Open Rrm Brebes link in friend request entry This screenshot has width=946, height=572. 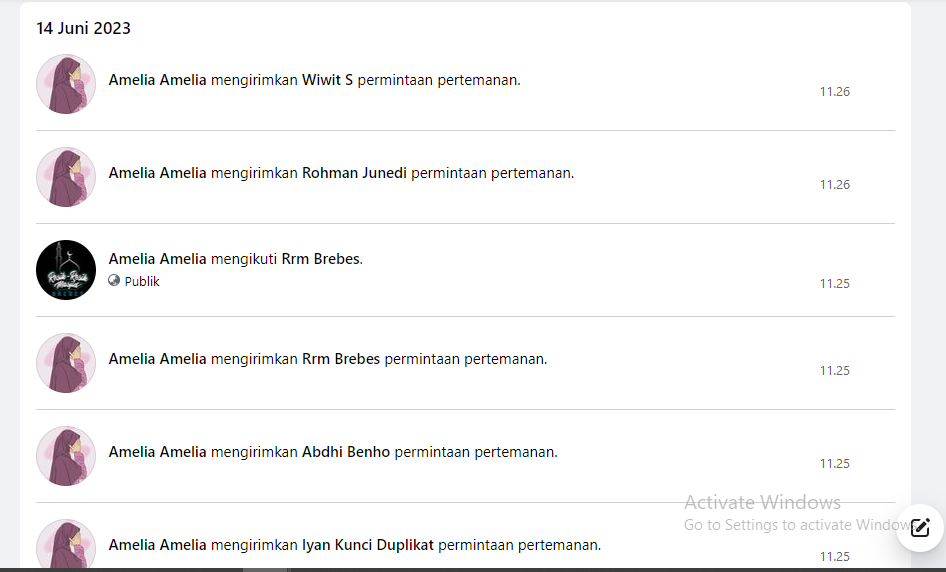pyautogui.click(x=341, y=359)
